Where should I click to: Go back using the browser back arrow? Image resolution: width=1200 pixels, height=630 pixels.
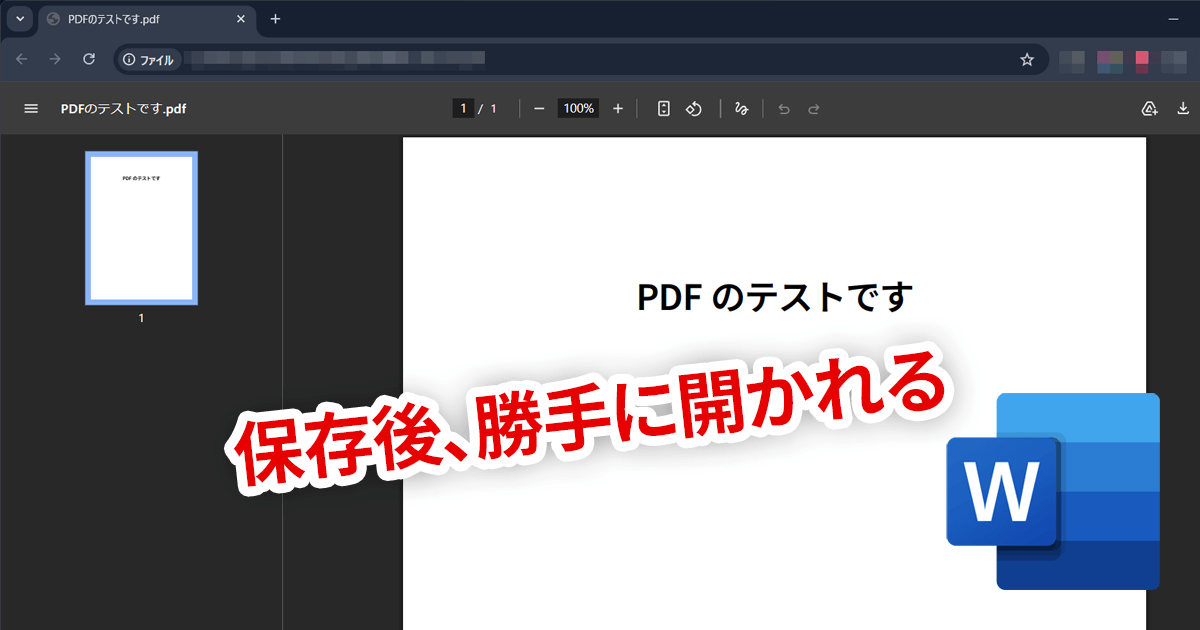point(21,59)
